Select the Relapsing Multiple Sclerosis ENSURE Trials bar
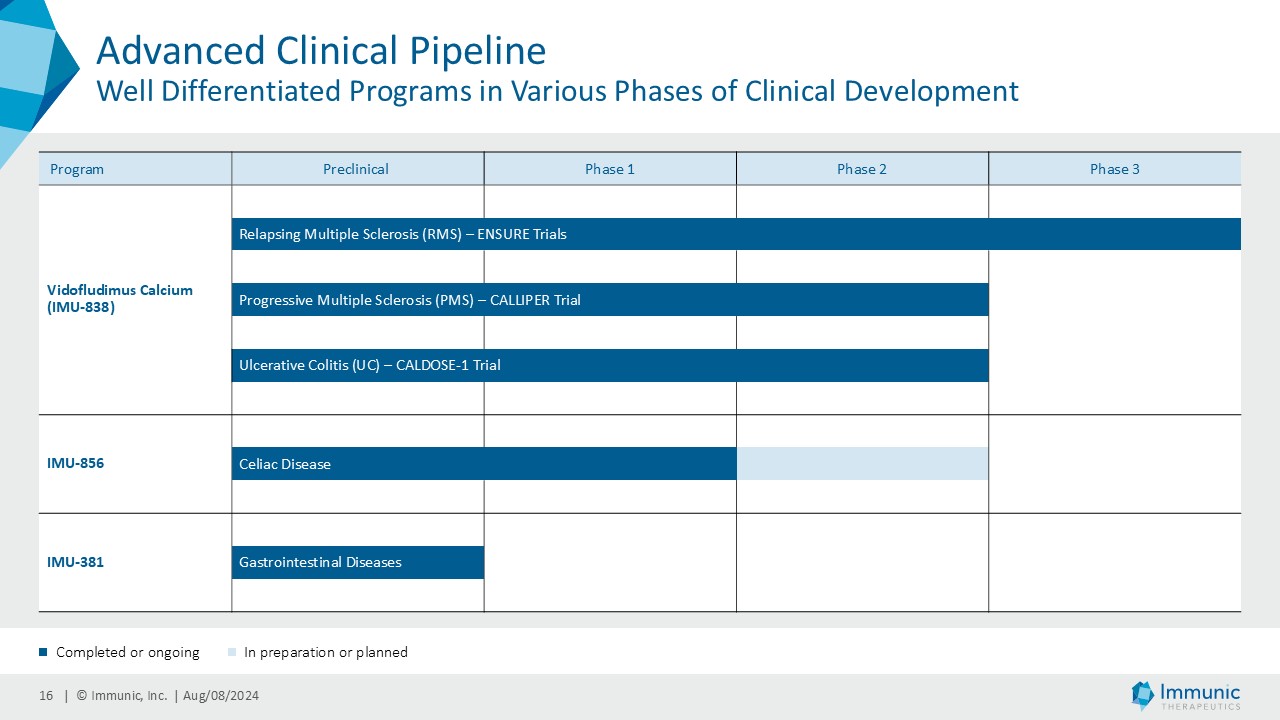 click(x=736, y=234)
